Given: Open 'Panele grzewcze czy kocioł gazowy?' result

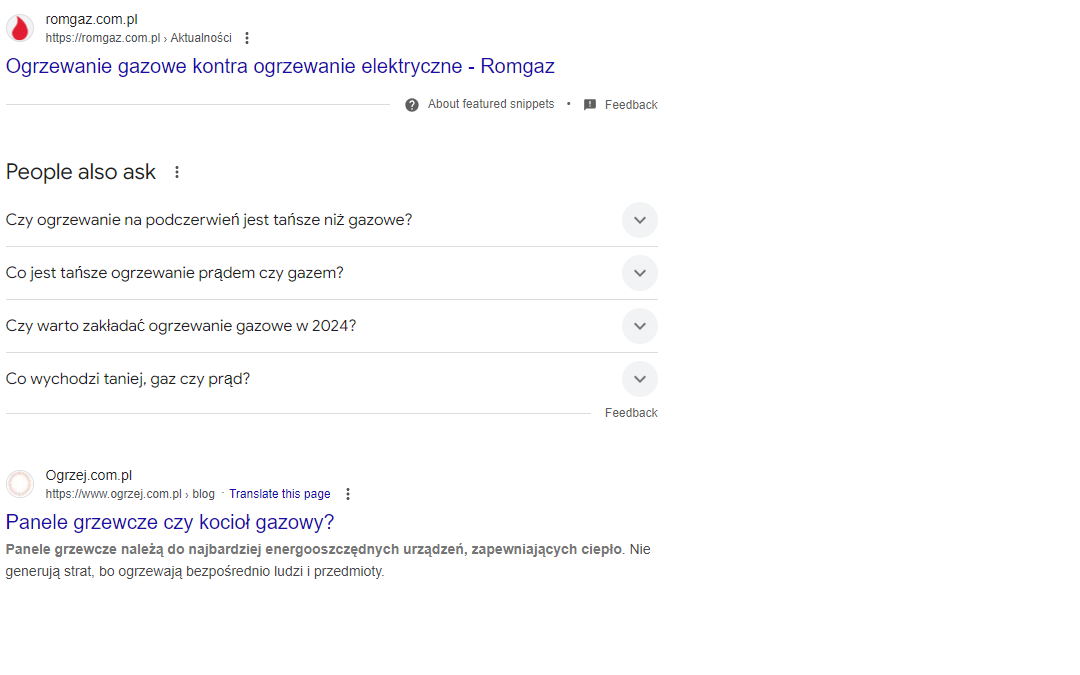Looking at the screenshot, I should 169,522.
